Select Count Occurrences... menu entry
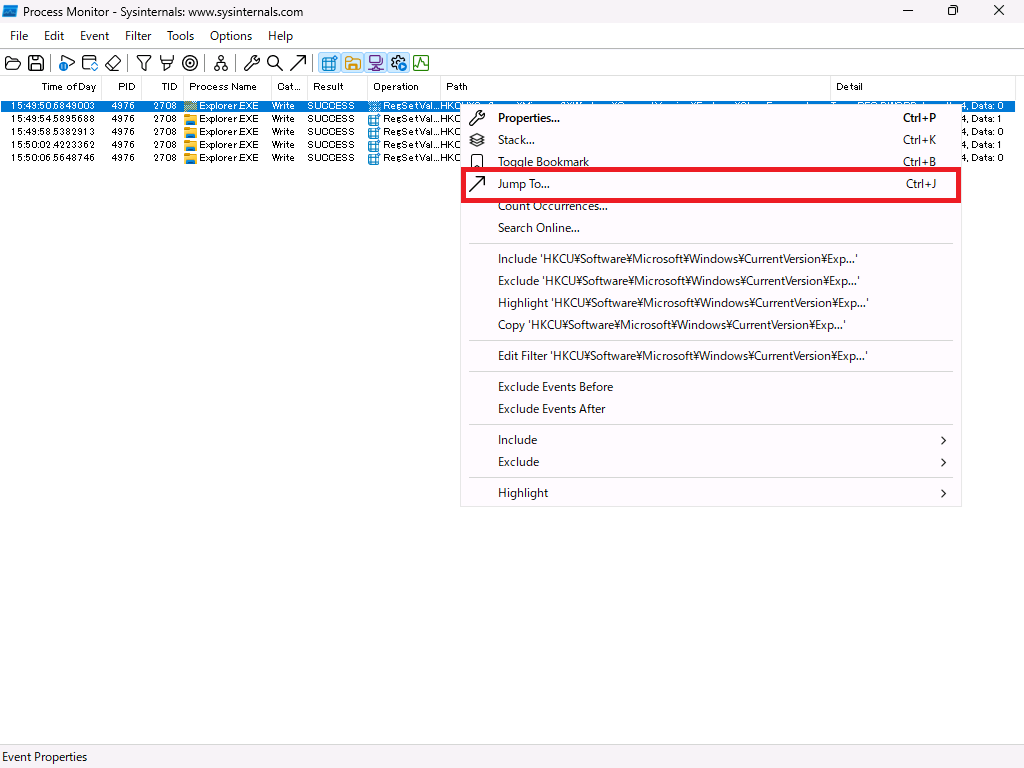Image resolution: width=1024 pixels, height=768 pixels. [x=711, y=206]
